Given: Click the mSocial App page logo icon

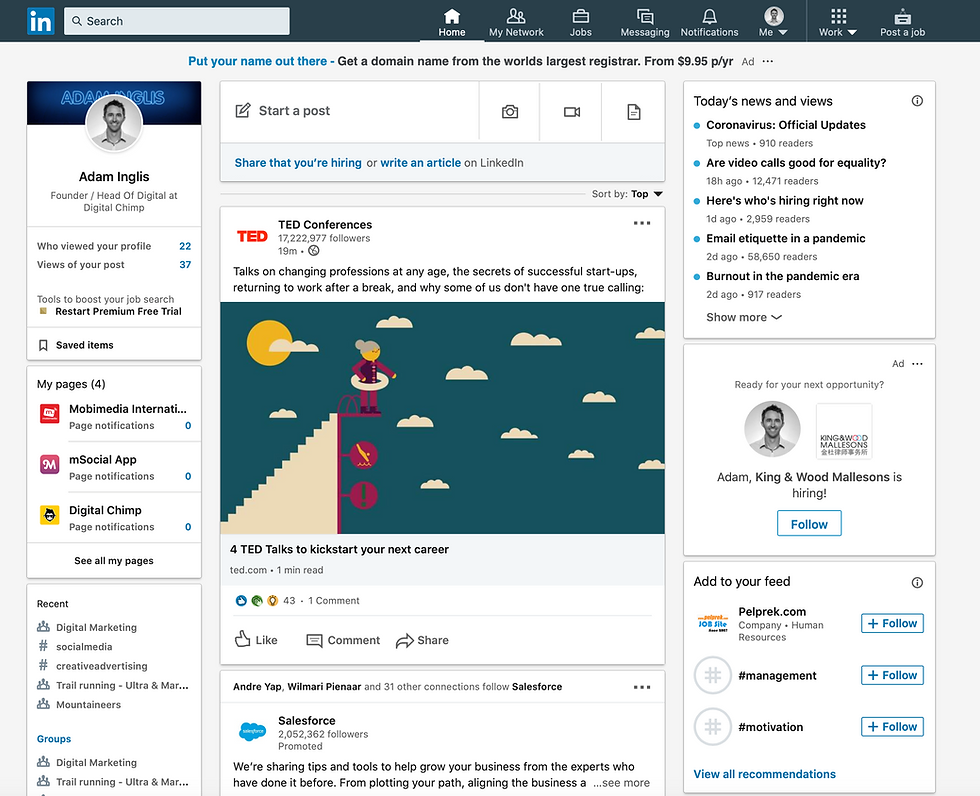Looking at the screenshot, I should [50, 464].
